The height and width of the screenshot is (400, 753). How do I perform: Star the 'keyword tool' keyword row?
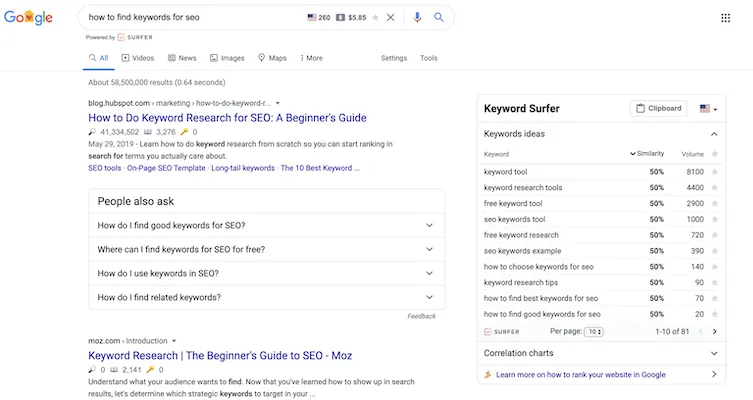[x=715, y=172]
